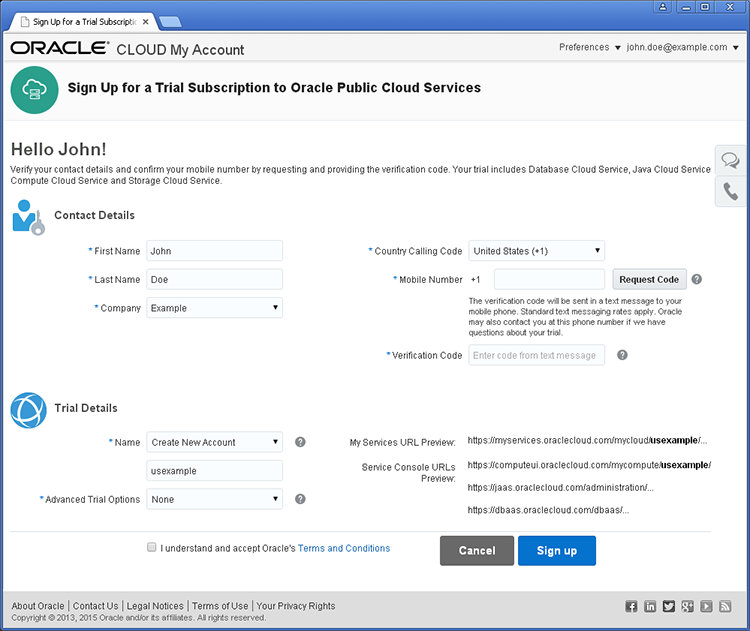Open the Terms of Use footer link
750x631 pixels.
click(220, 606)
